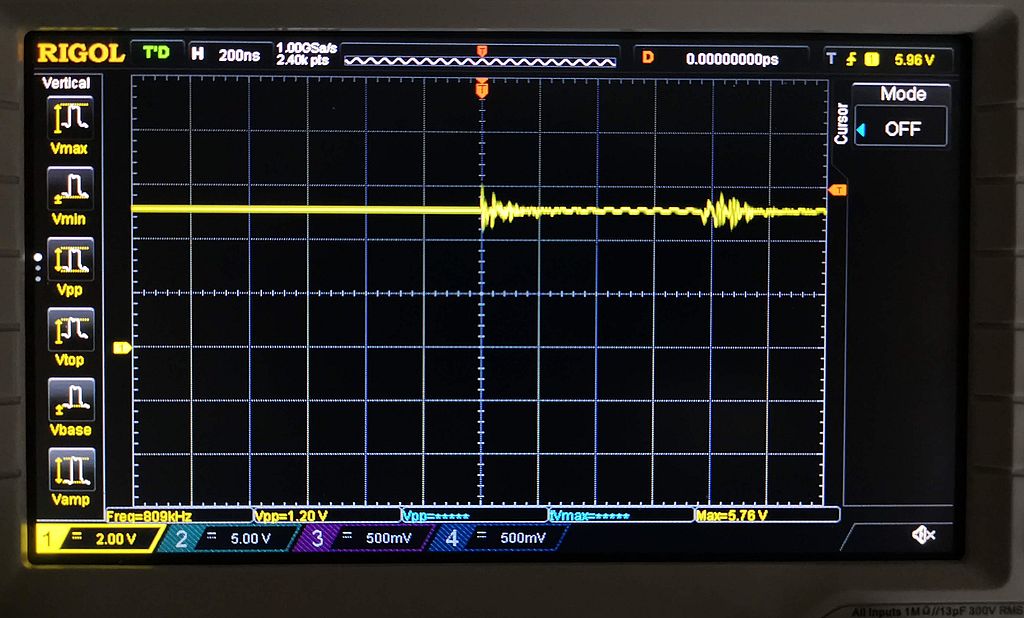Click the T'D trigger status indicator

(x=157, y=53)
